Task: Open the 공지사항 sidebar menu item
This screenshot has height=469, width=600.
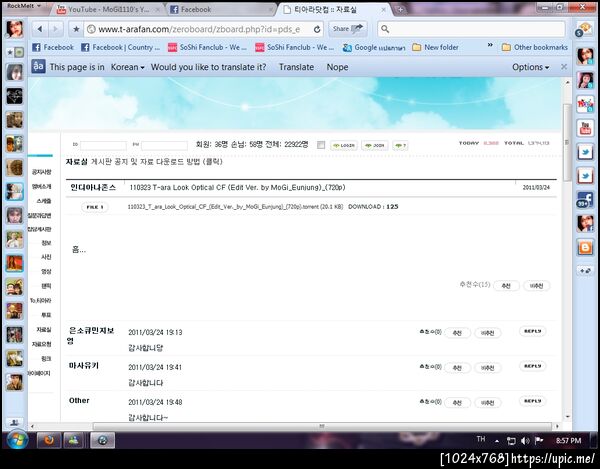Action: (x=41, y=172)
